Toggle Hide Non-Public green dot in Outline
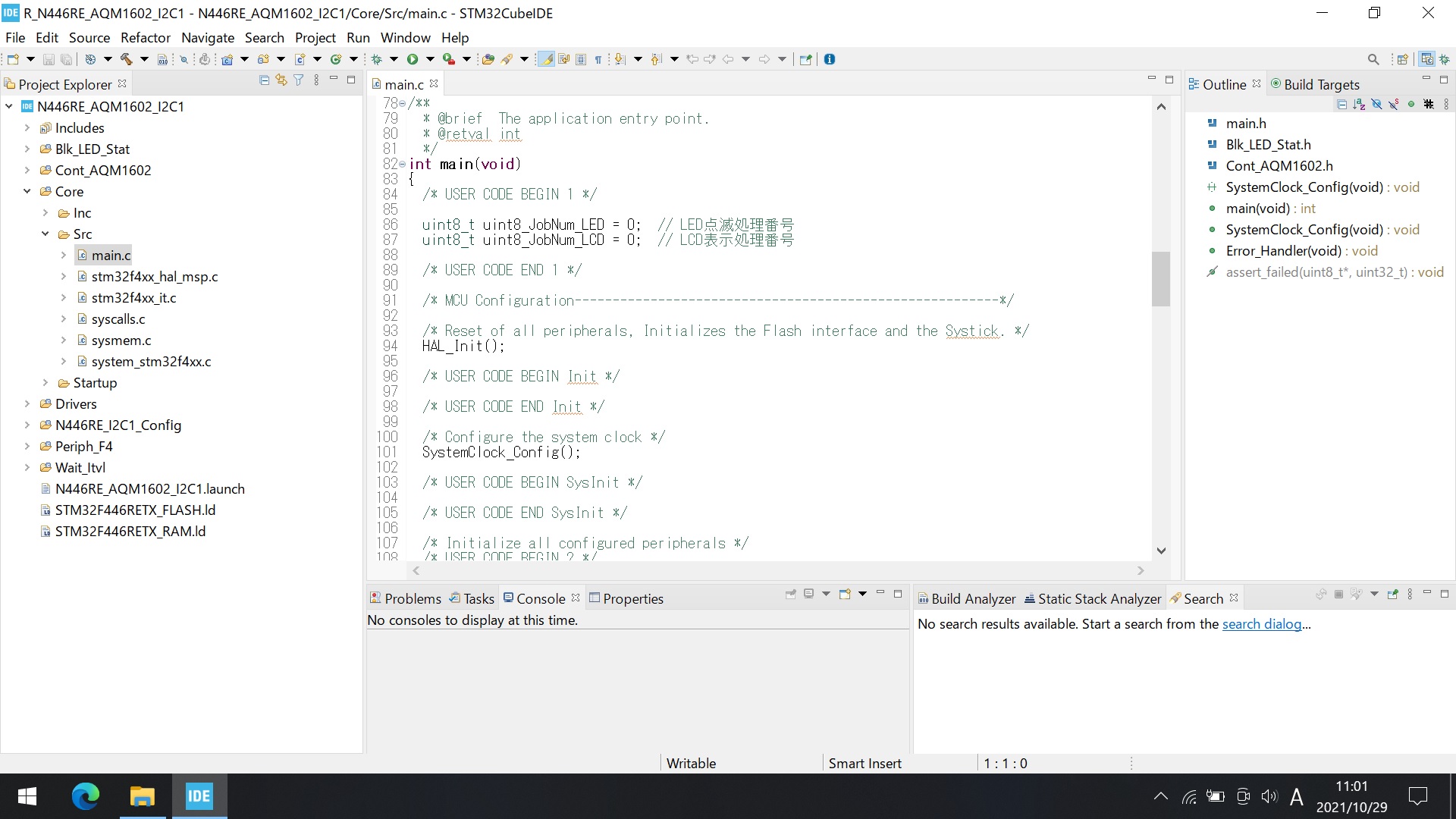Viewport: 1456px width, 819px height. 1411,105
